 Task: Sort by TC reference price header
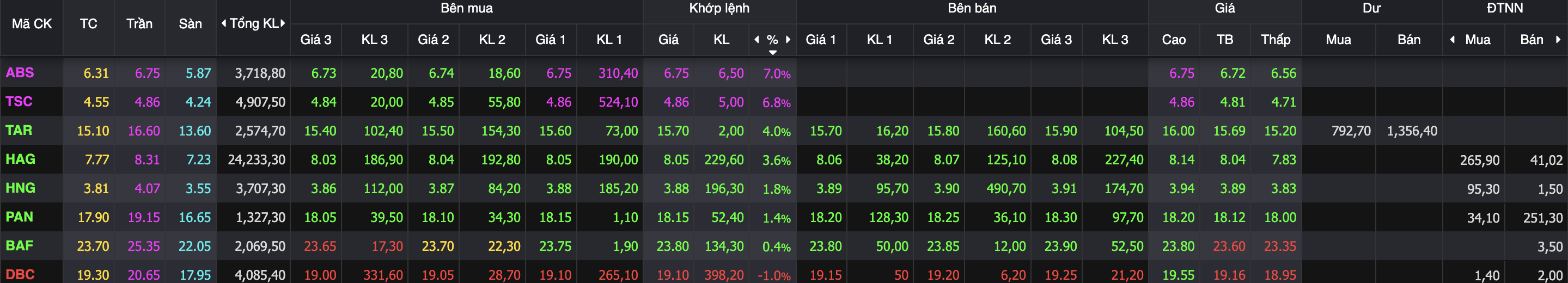pos(88,24)
